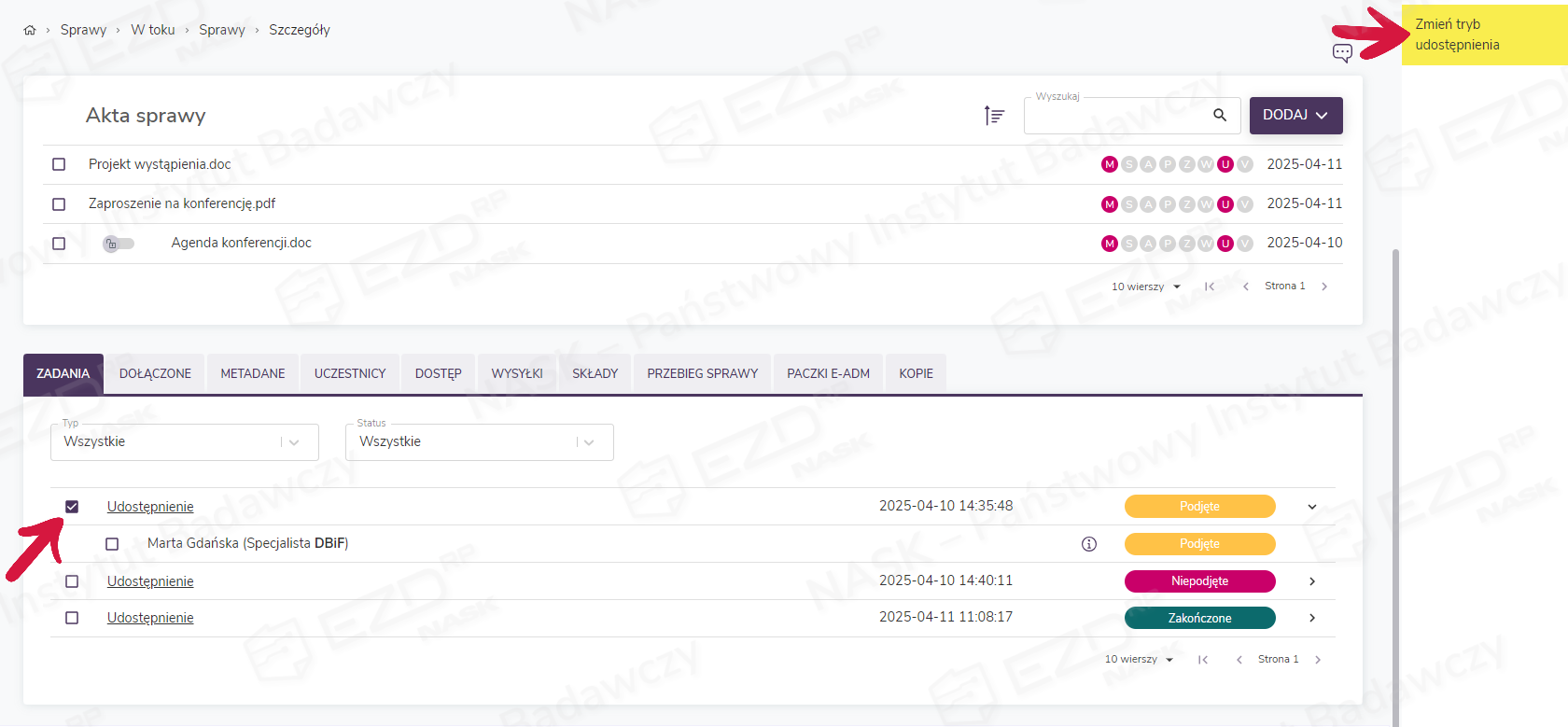Image resolution: width=1568 pixels, height=727 pixels.
Task: Click the sort order icon in Akta sprawy
Action: (994, 116)
